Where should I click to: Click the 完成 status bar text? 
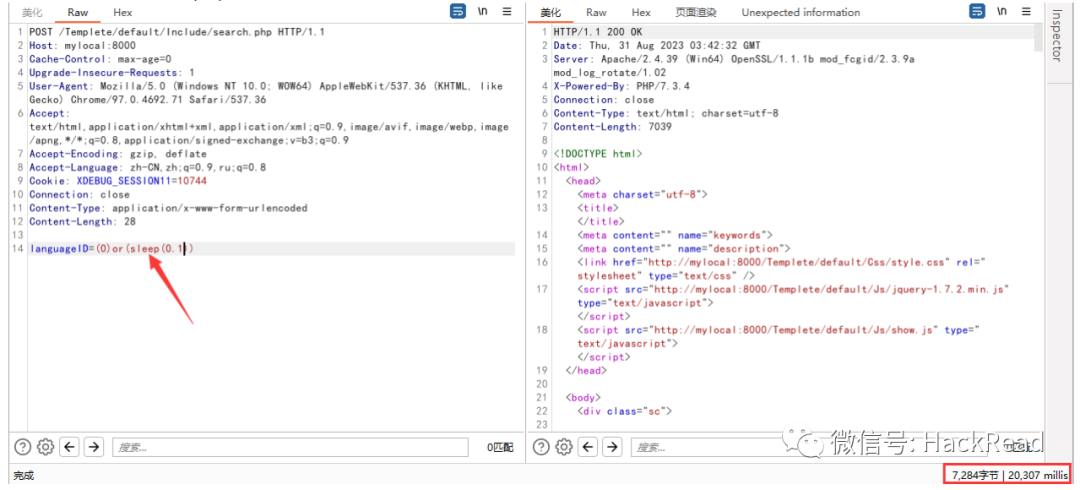coord(23,476)
